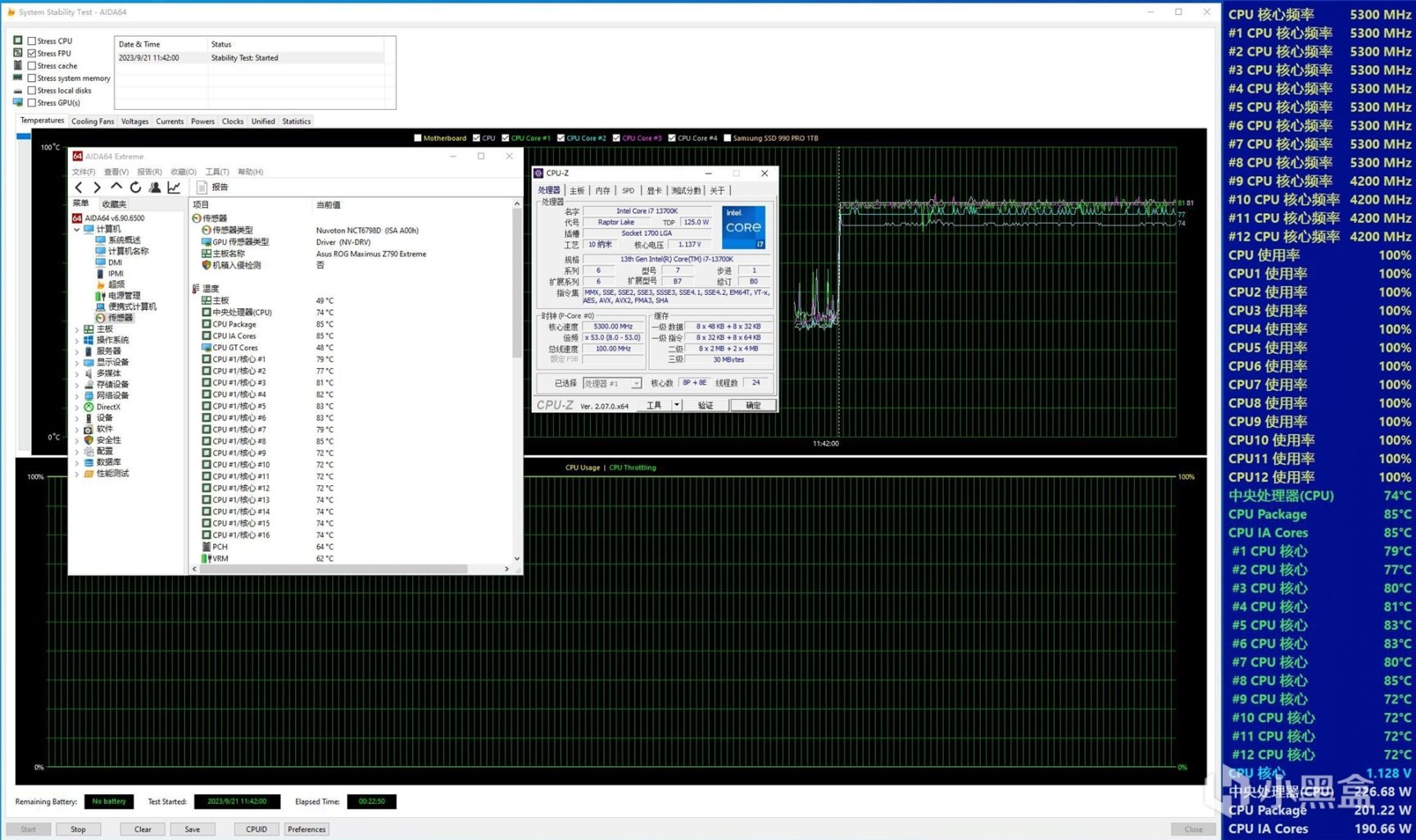Open the CPU-Z 内存 tab
Screen dimensions: 1416x840
603,190
